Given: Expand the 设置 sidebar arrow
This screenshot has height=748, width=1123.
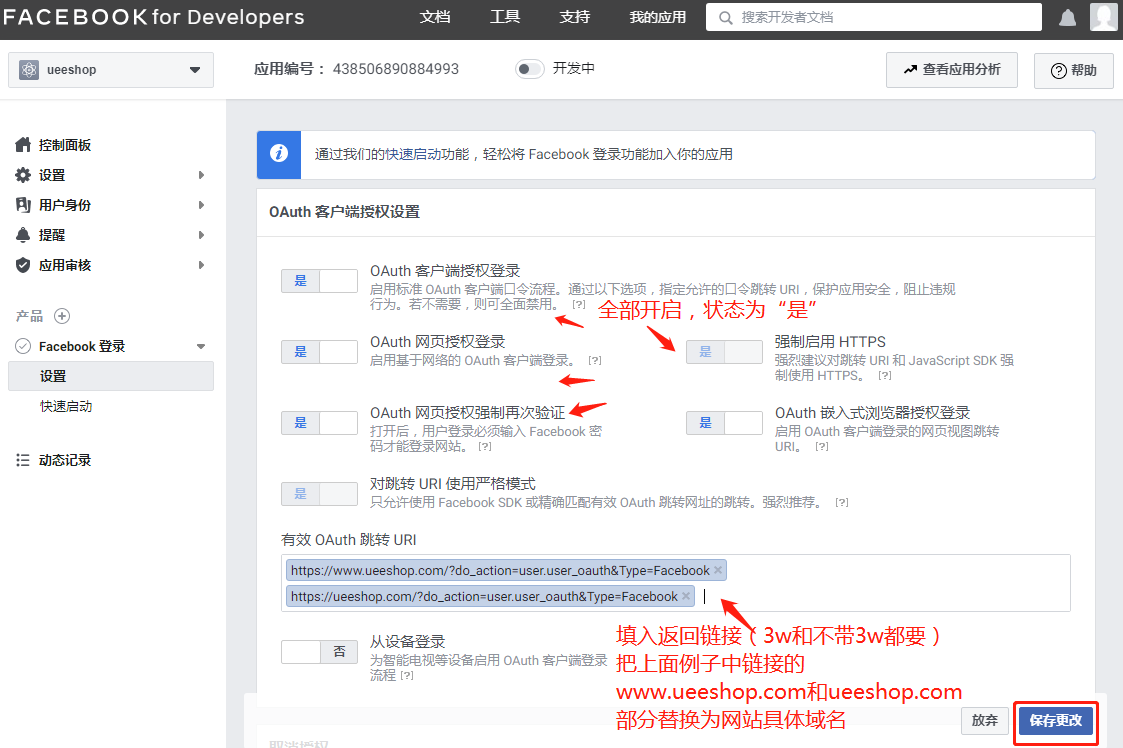Looking at the screenshot, I should [201, 175].
